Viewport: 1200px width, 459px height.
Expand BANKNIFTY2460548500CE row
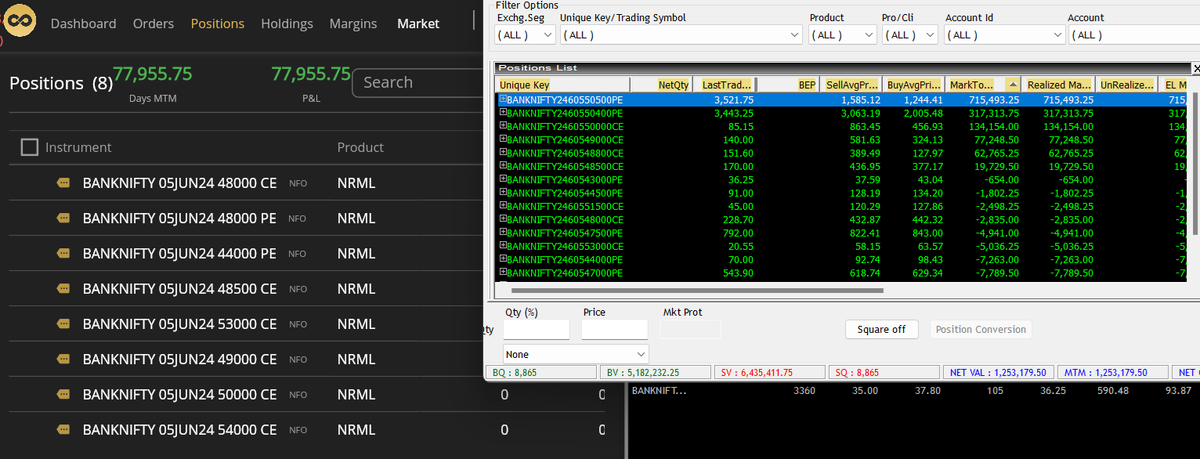click(x=502, y=166)
